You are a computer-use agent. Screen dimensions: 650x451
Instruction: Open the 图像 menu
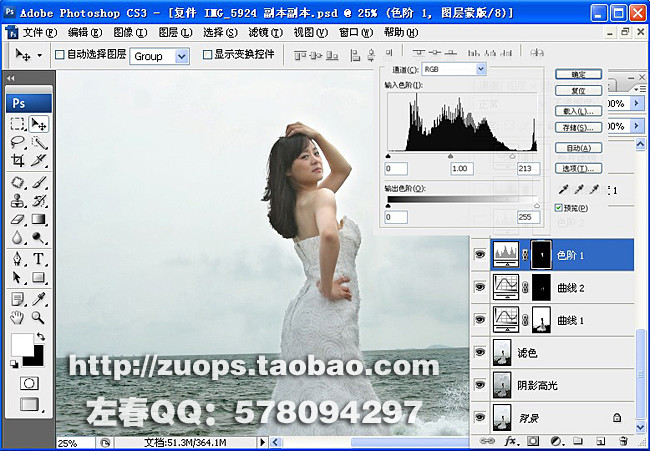click(130, 32)
